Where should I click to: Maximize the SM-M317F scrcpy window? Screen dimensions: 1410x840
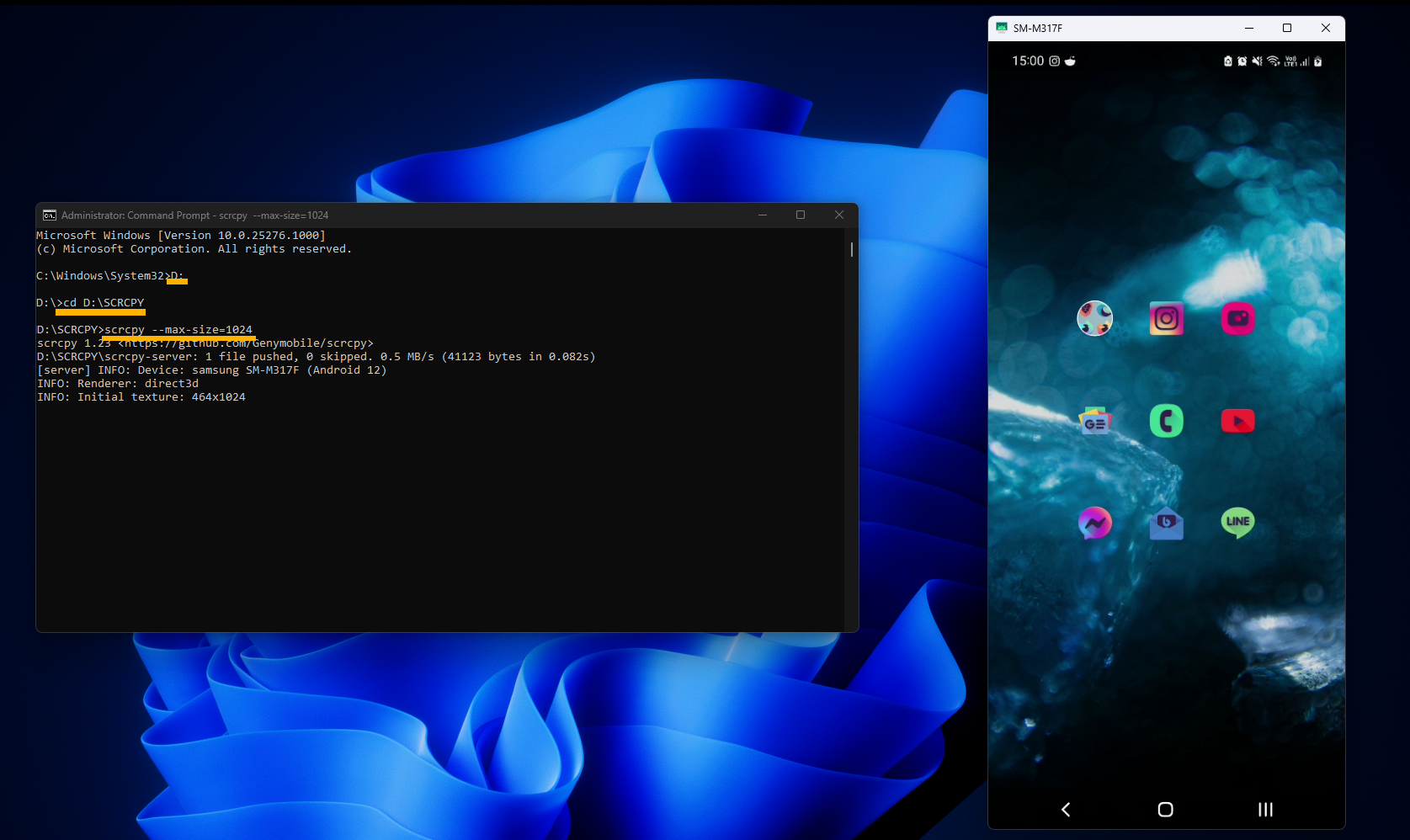(1287, 28)
